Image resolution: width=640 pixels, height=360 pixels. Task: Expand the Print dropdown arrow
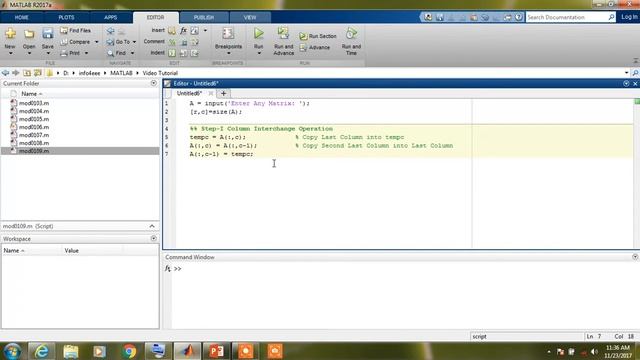click(x=86, y=53)
